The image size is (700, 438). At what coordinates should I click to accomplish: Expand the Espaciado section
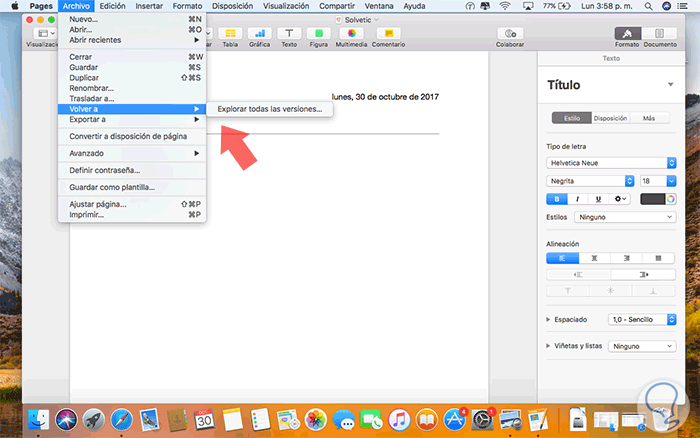[x=548, y=319]
